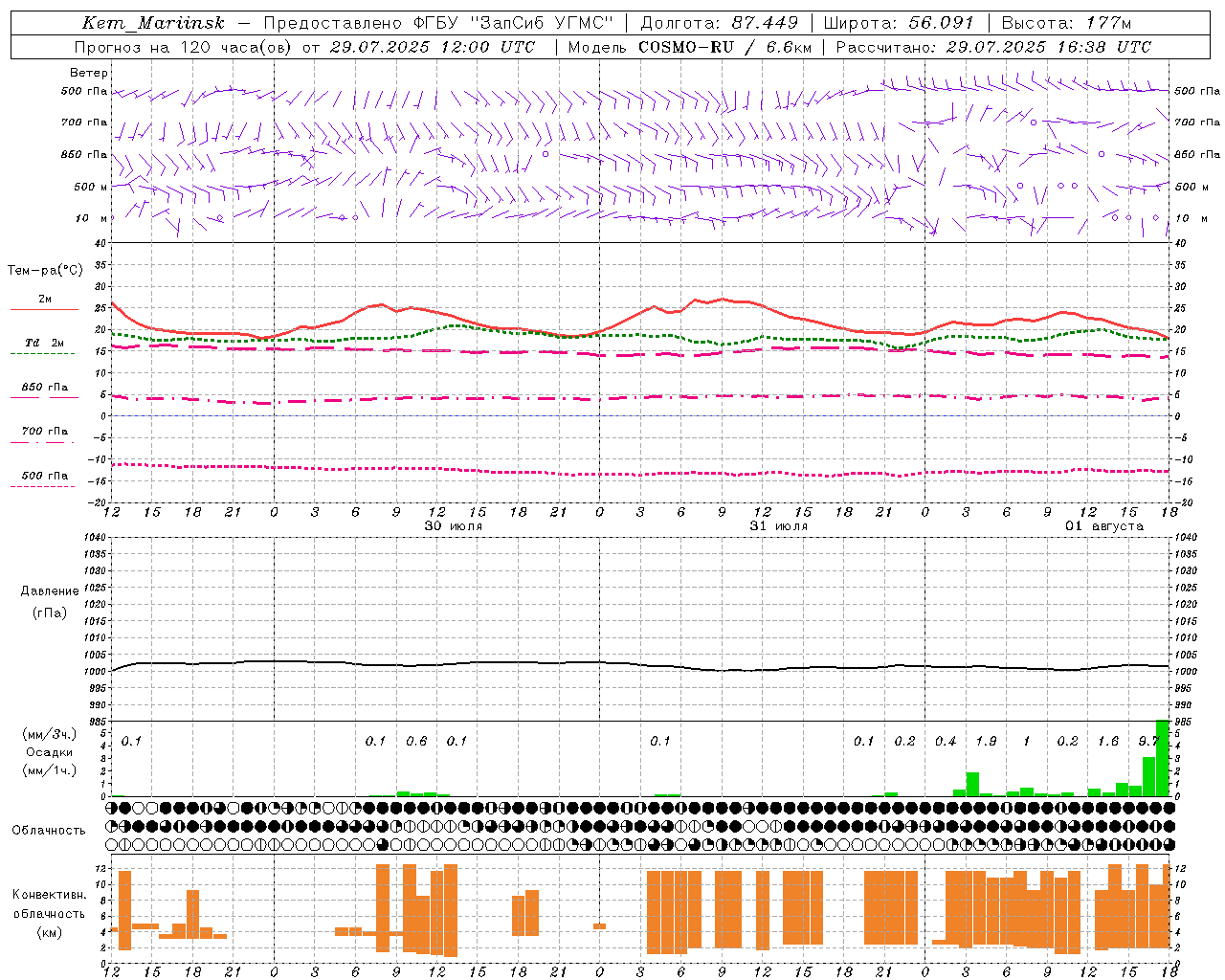Select the latitude value Широта: 56.091
Image resolution: width=1225 pixels, height=980 pixels.
899,23
